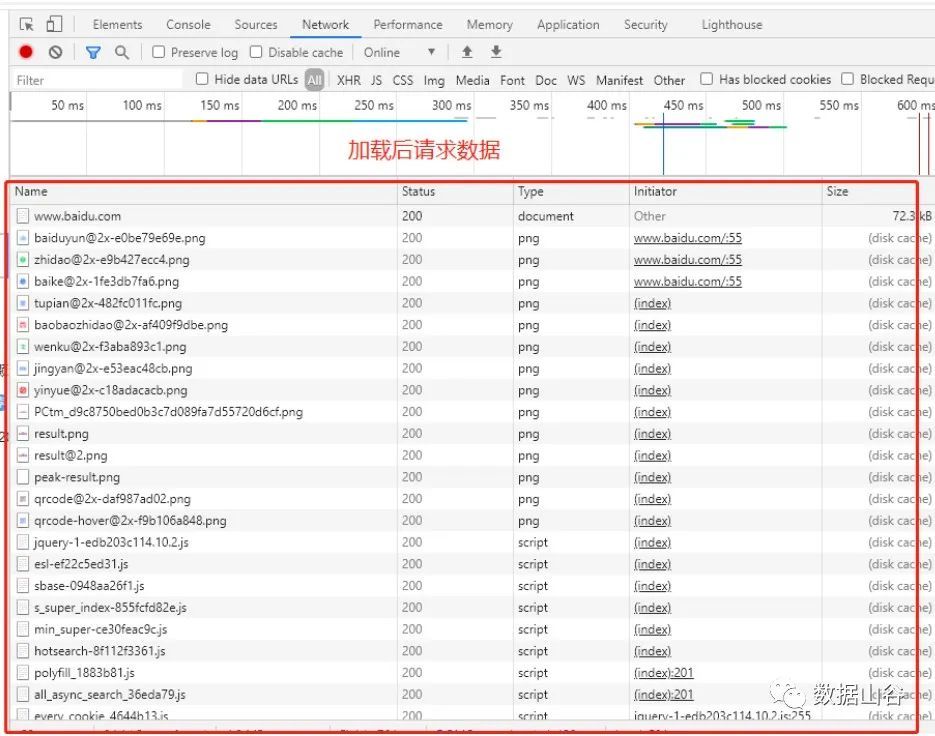Sort by the Status column header
935x736 pixels.
coord(418,191)
